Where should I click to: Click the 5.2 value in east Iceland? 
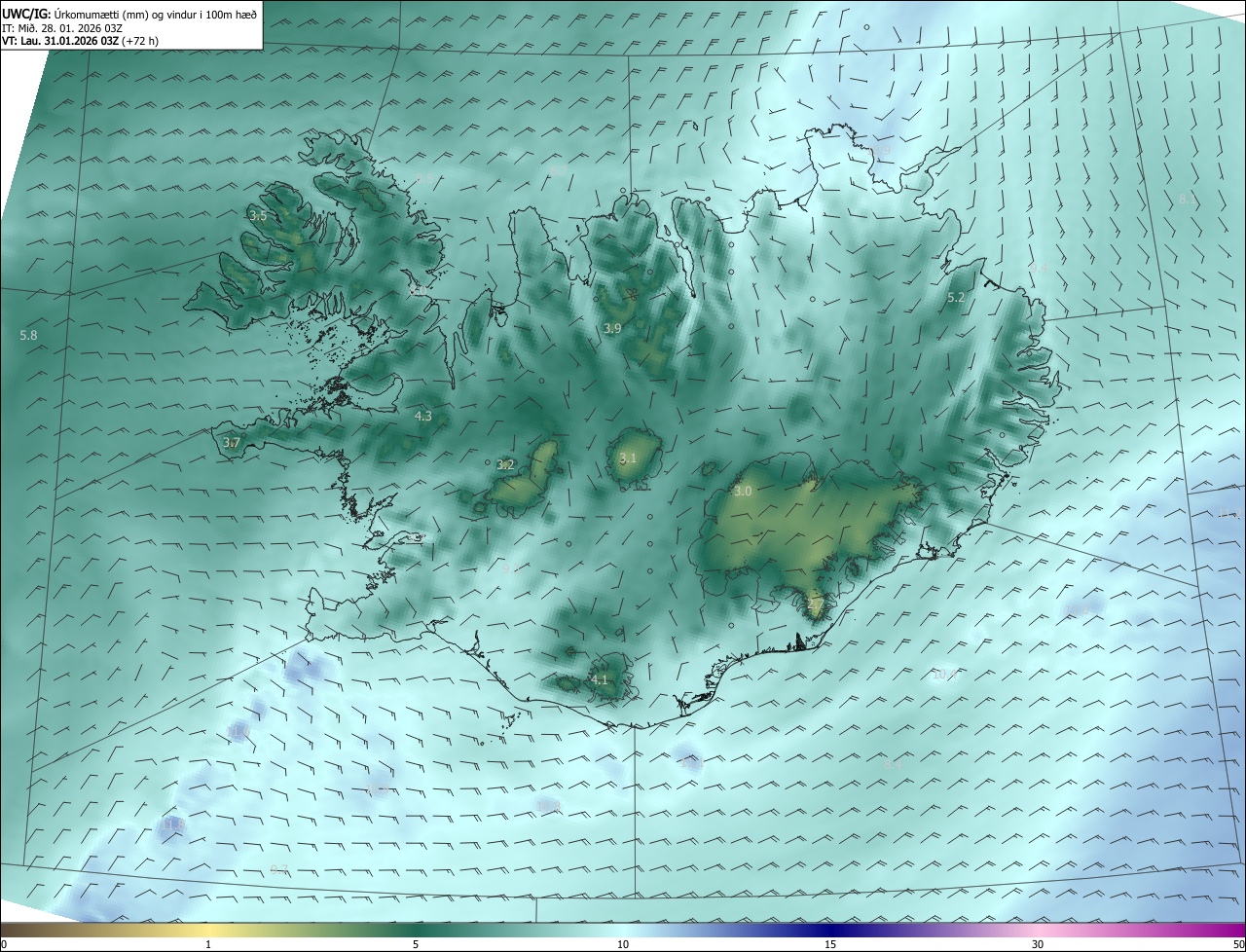pos(956,298)
